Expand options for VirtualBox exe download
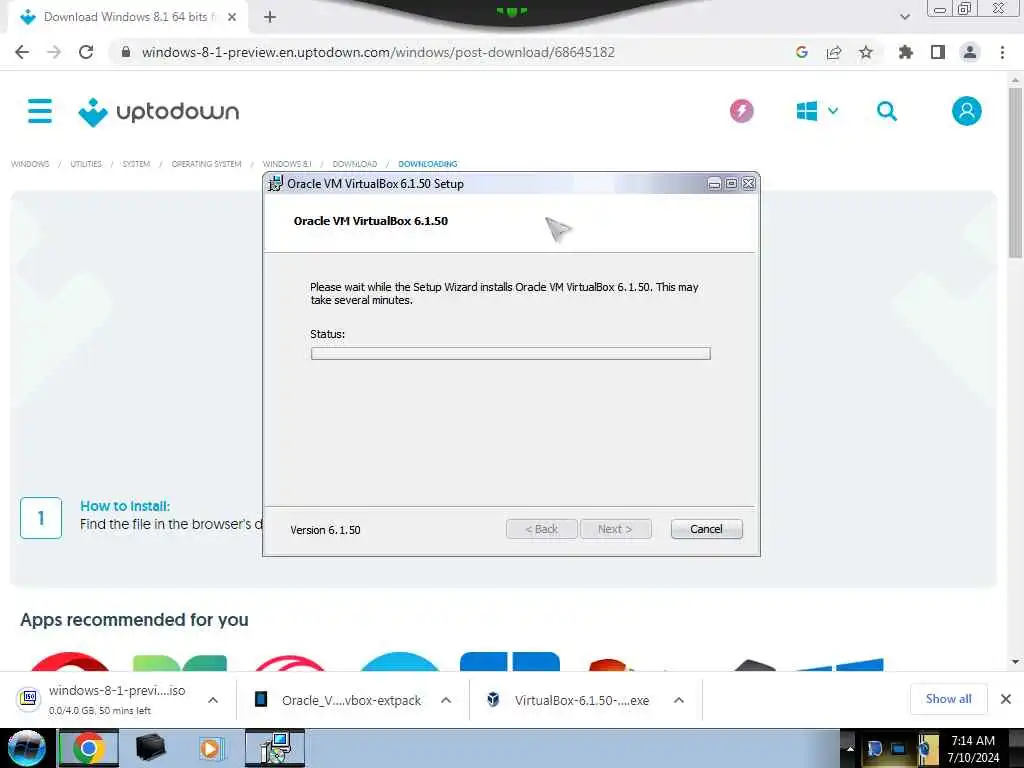 click(679, 700)
